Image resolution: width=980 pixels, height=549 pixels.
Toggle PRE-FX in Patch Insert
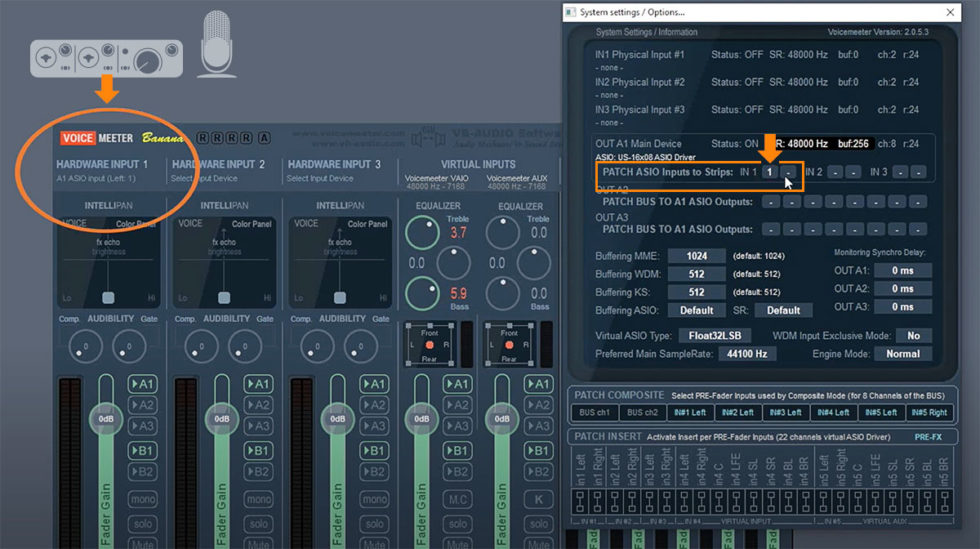pyautogui.click(x=928, y=437)
